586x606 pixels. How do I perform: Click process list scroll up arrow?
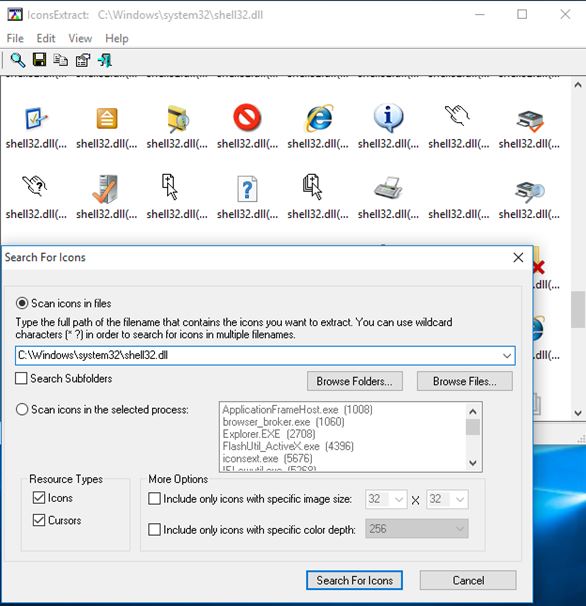[x=473, y=411]
